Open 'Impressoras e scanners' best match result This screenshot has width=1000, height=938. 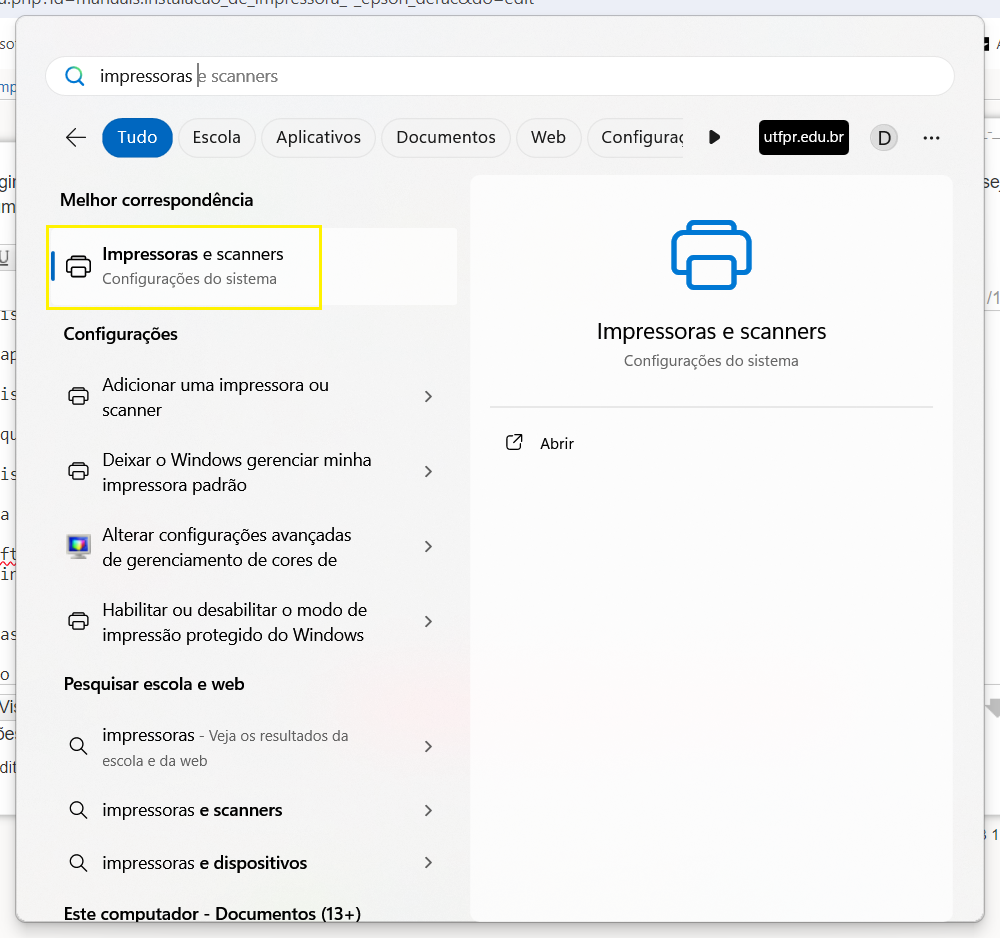pyautogui.click(x=192, y=266)
